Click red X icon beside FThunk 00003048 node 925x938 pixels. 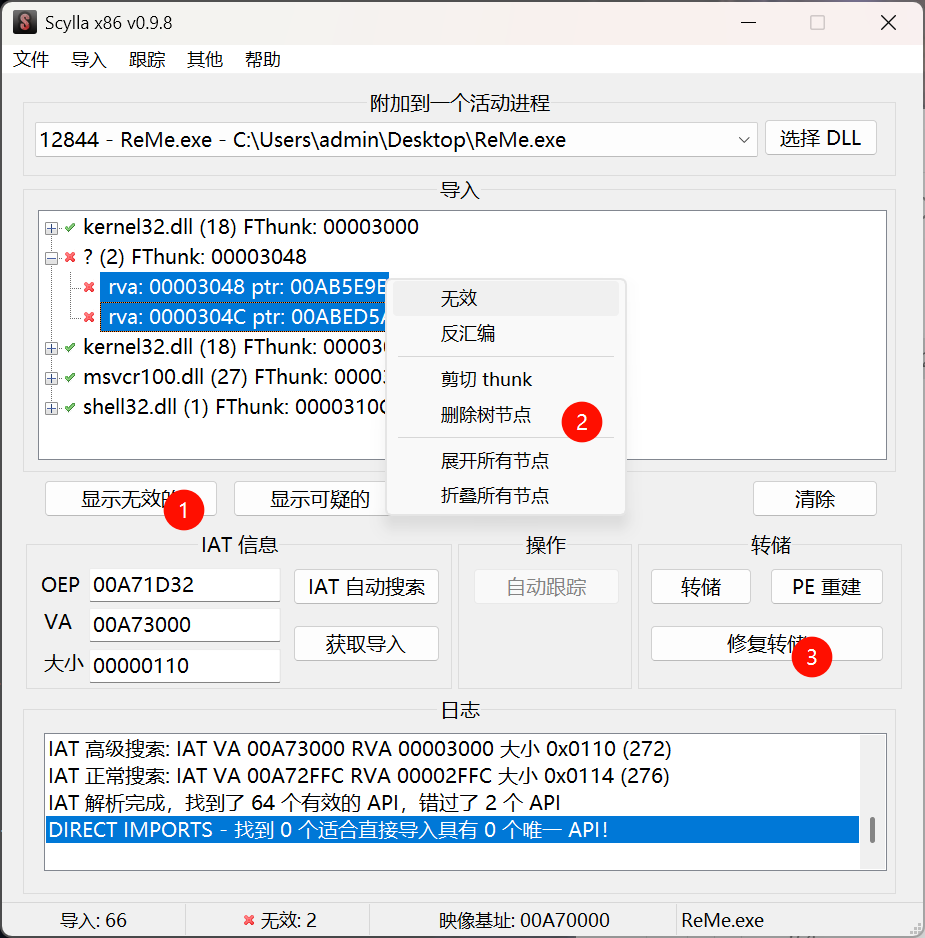[70, 257]
